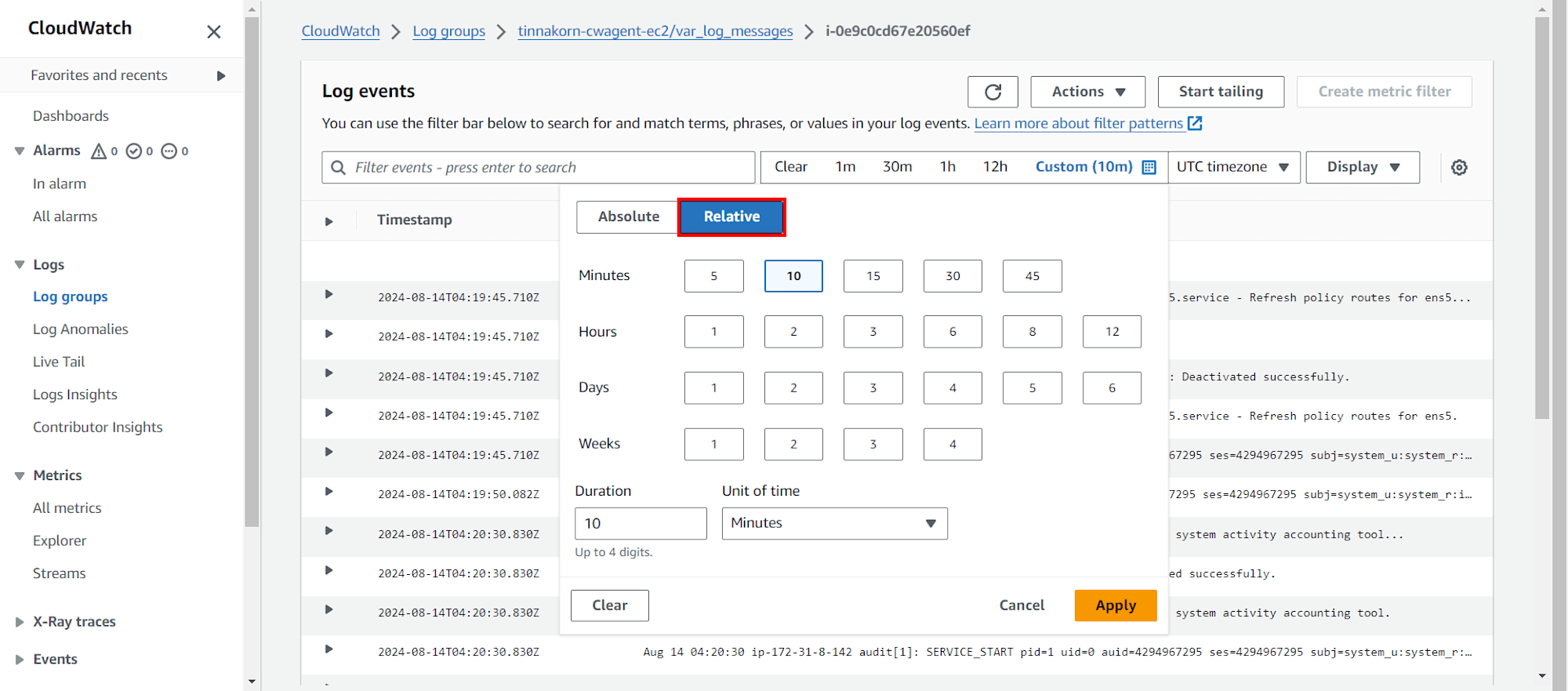Select the 15 minutes option

[x=873, y=276]
